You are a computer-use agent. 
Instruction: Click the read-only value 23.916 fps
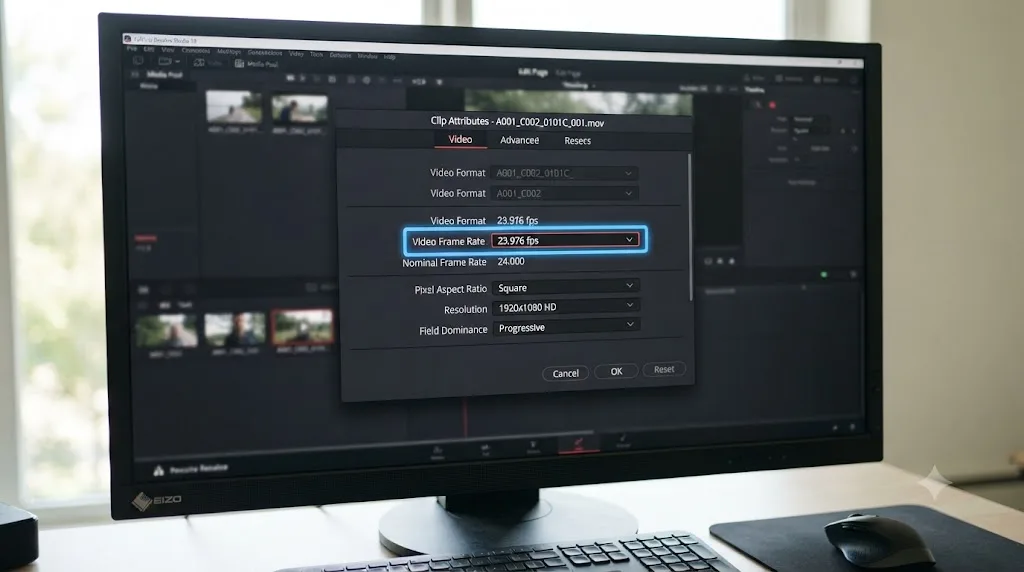pos(517,221)
